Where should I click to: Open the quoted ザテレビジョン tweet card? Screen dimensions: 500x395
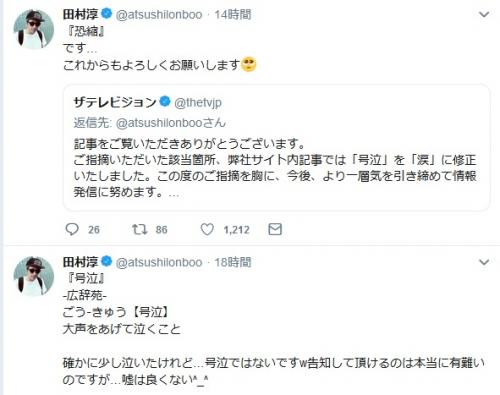click(x=276, y=147)
